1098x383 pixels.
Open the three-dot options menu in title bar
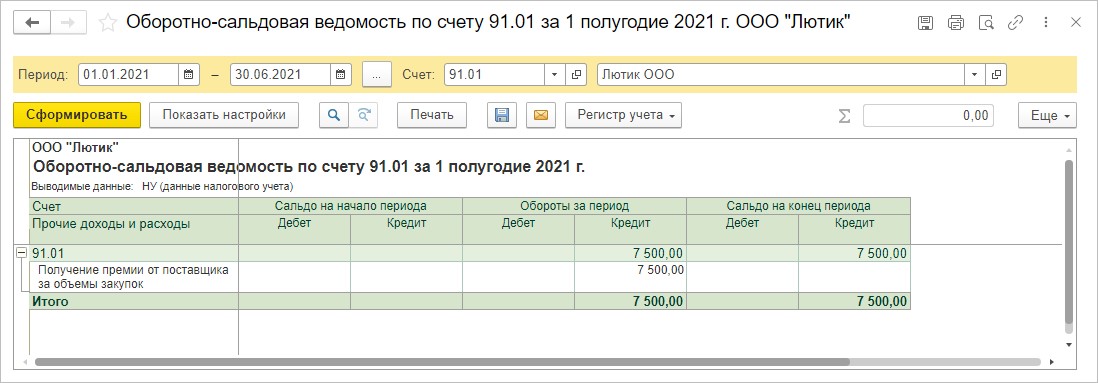pos(1045,23)
